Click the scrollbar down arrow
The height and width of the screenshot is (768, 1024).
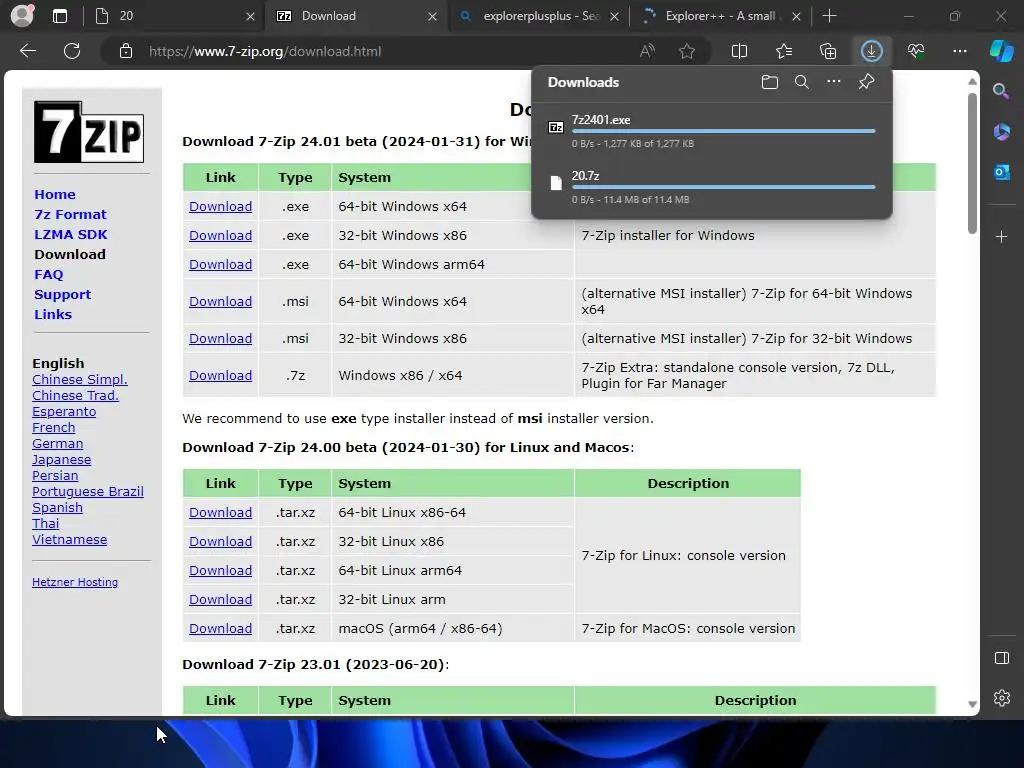(x=972, y=704)
